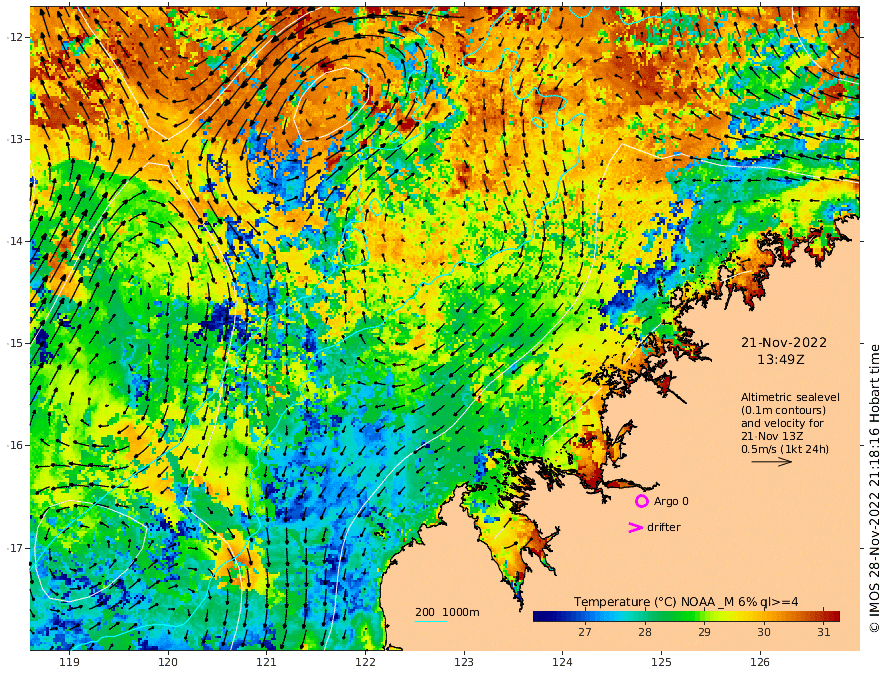Viewport: 880px width, 680px height.
Task: Click the 'Altimetric sealevel' caption text
Action: pyautogui.click(x=790, y=397)
